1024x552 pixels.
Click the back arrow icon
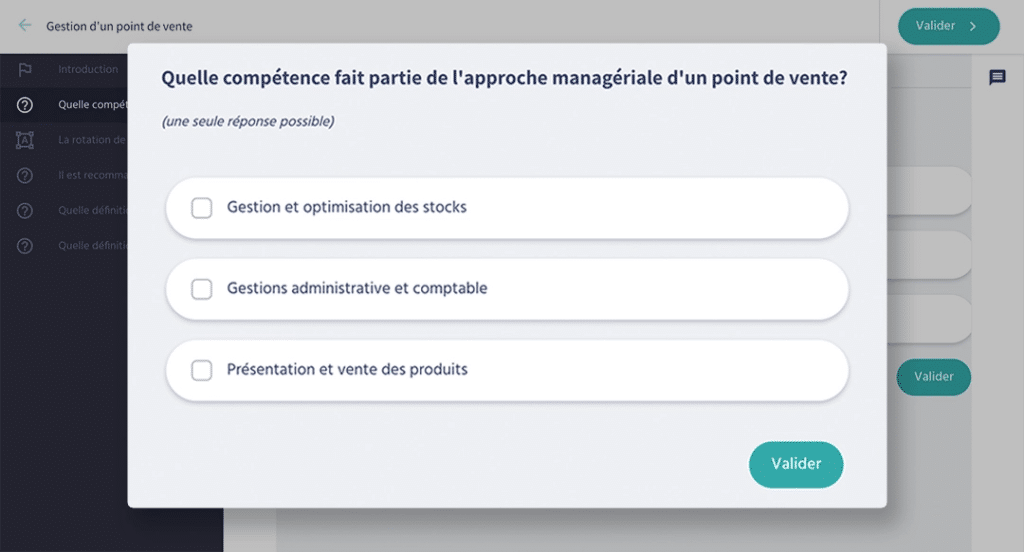[x=25, y=25]
